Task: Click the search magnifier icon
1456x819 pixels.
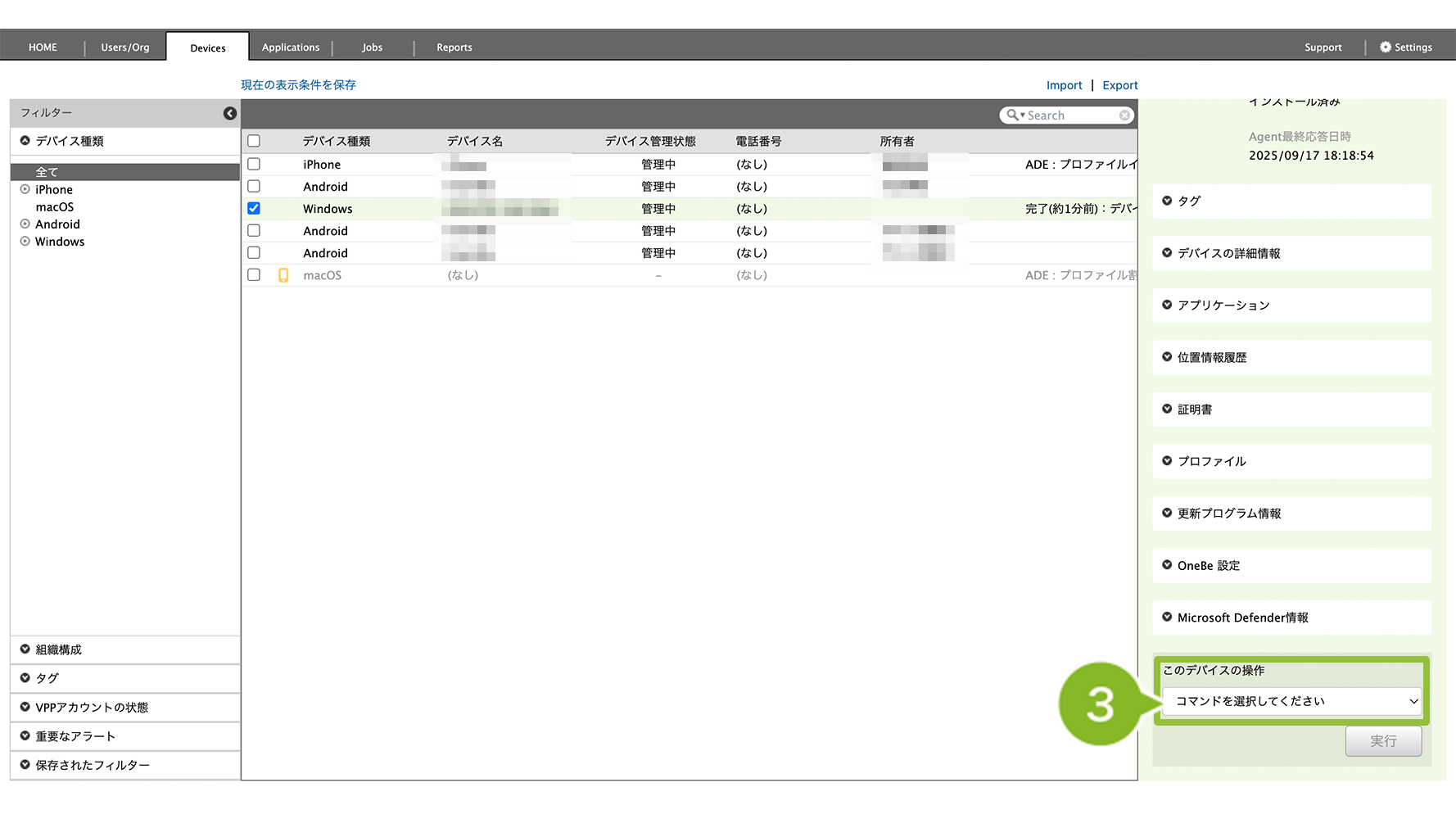Action: coord(1013,115)
